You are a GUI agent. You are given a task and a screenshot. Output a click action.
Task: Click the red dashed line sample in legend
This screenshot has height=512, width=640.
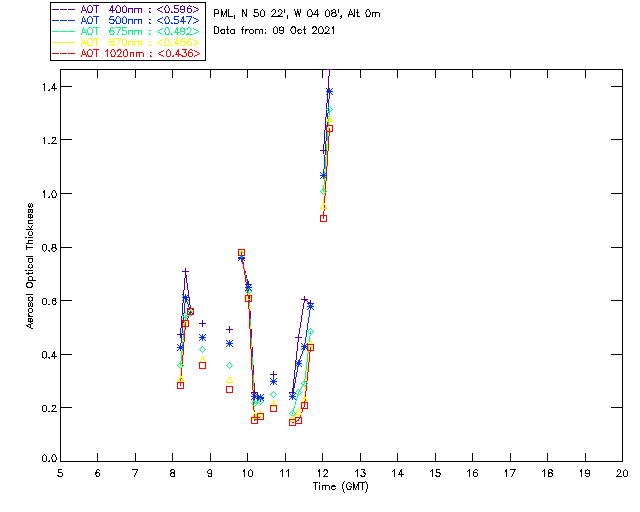(63, 53)
